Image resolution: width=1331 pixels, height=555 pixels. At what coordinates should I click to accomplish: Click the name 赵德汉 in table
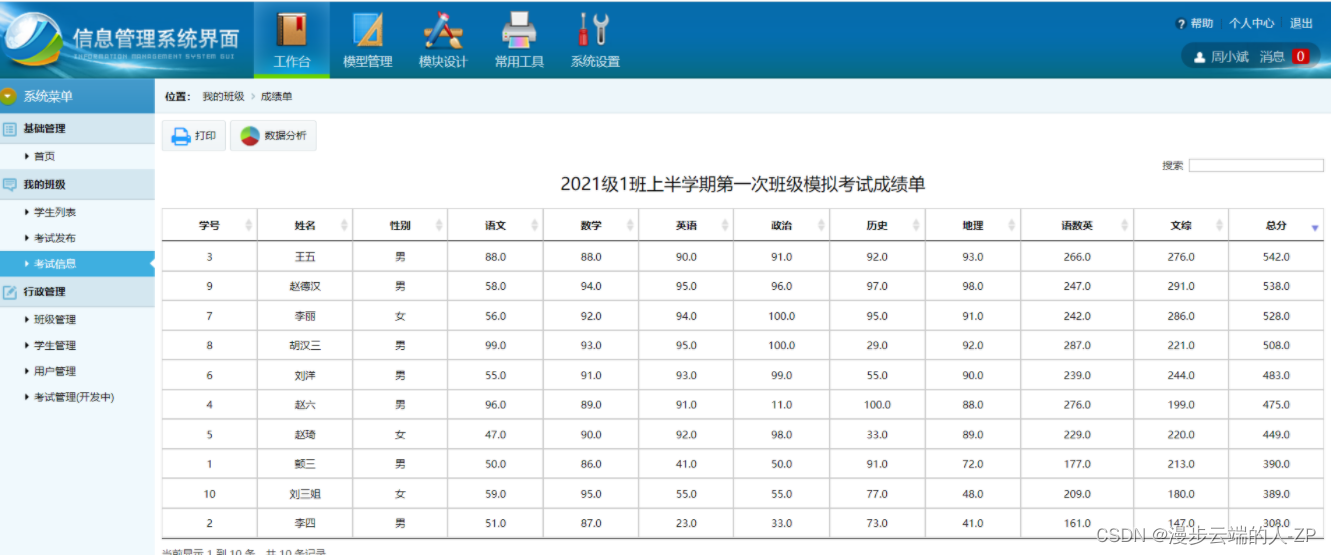[305, 287]
